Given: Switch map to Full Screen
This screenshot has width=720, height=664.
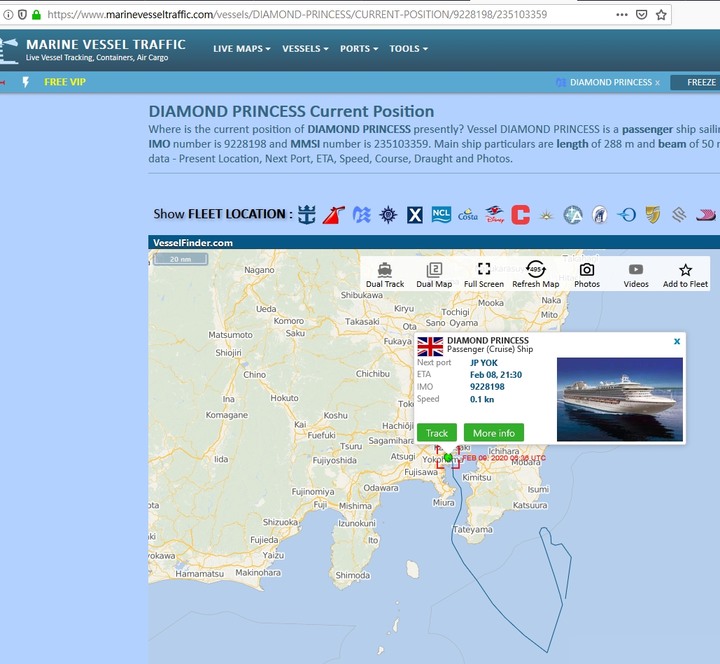Looking at the screenshot, I should pos(484,275).
